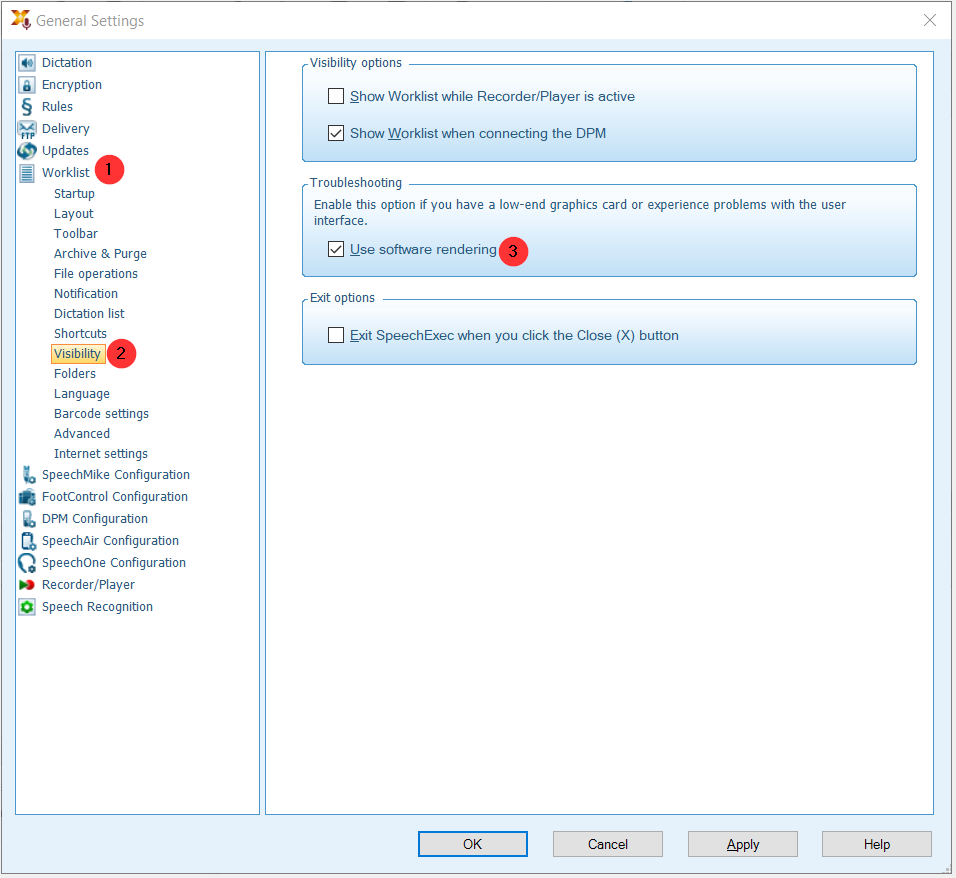Select the Dictation list page
Viewport: 956px width, 878px height.
89,313
